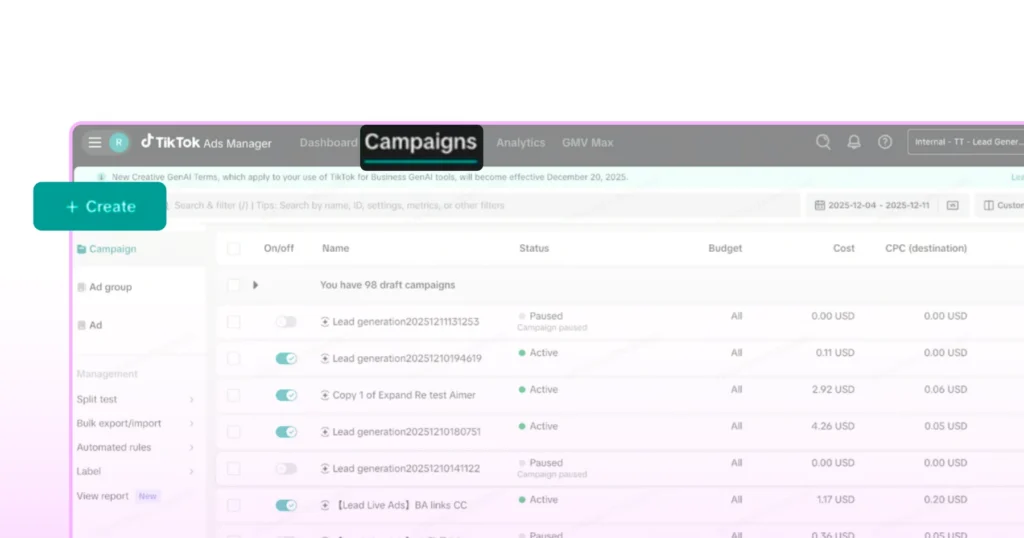Click the 2.92 USD cost value
The width and height of the screenshot is (1024, 538).
tap(833, 389)
